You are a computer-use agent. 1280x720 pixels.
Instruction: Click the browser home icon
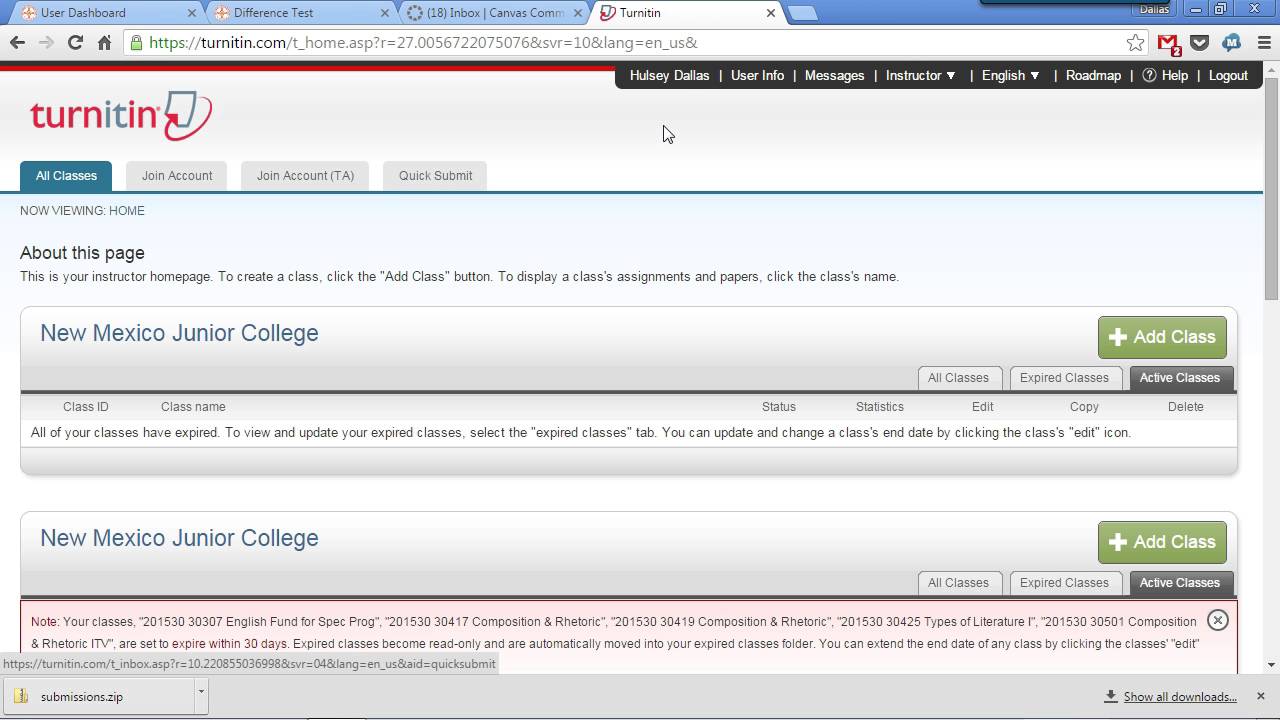click(104, 42)
